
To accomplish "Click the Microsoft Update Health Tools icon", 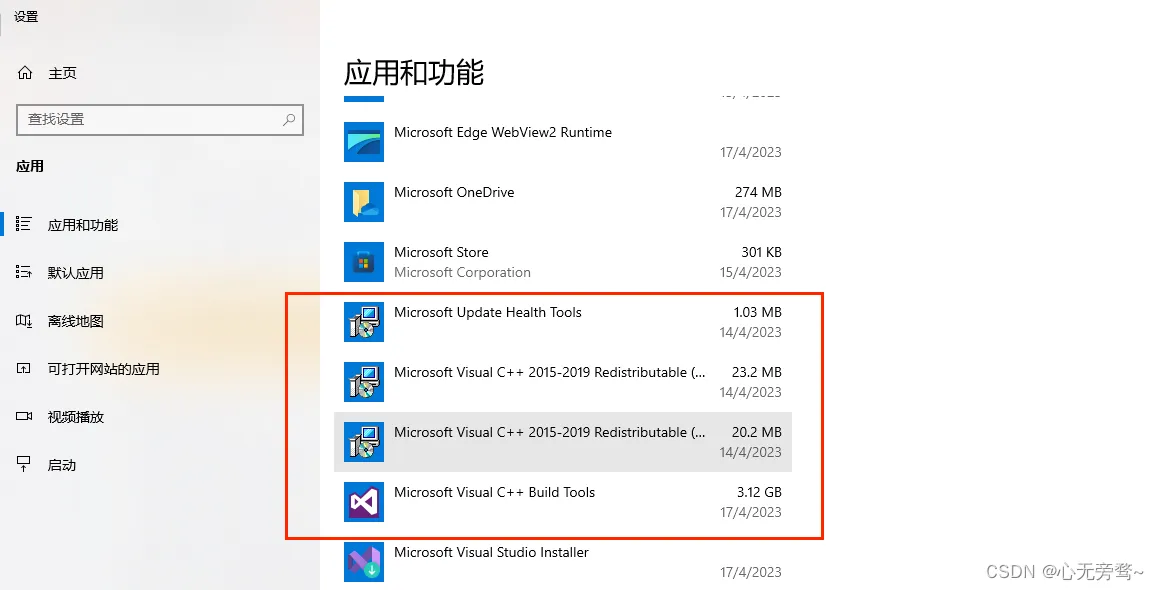I will pos(364,322).
